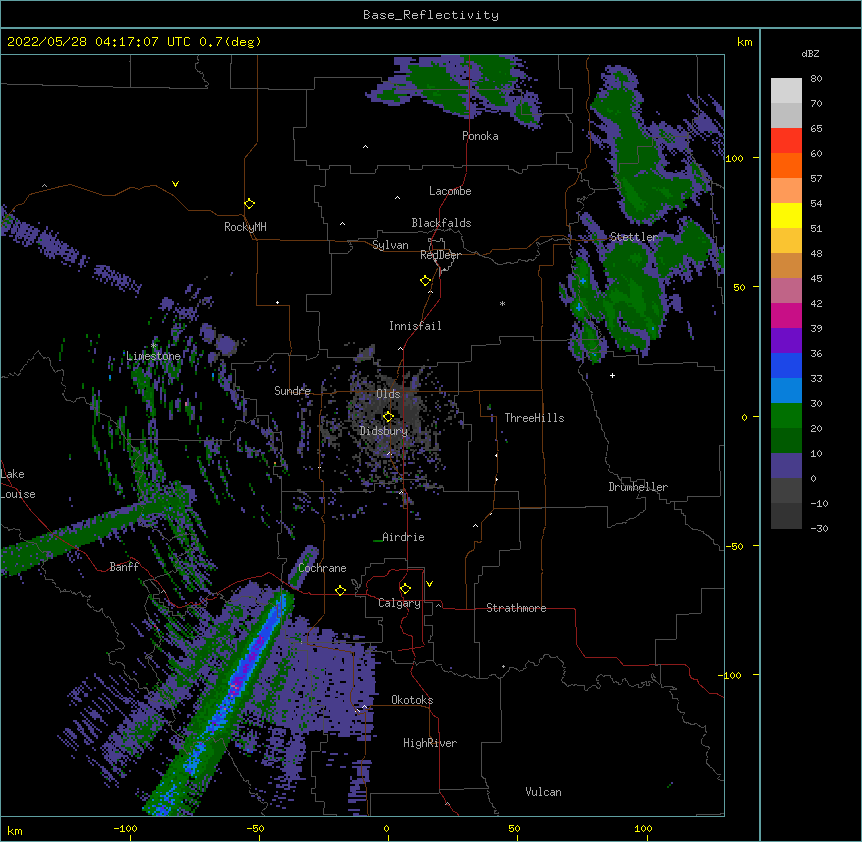Click the Sylvan label
Screen dimensions: 862x842
[x=390, y=245]
